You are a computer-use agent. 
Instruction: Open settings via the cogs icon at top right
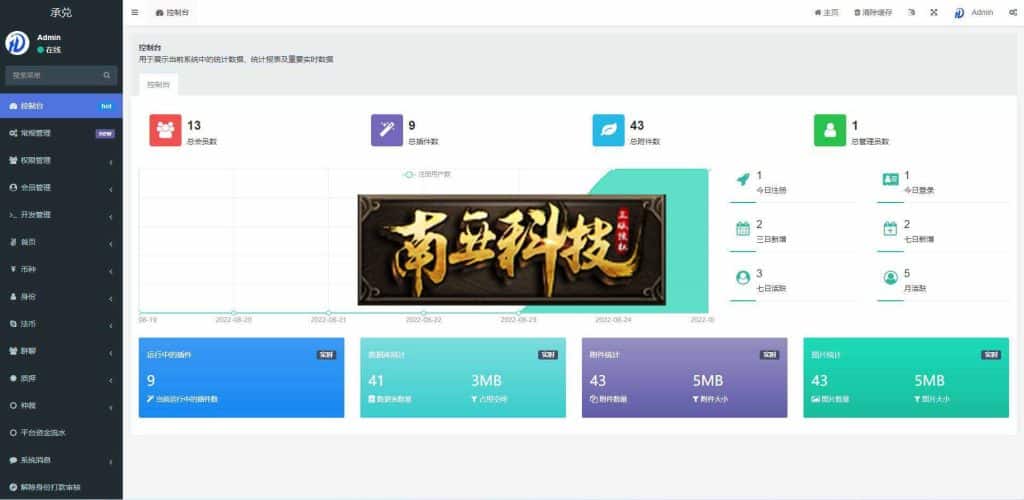coord(1012,12)
